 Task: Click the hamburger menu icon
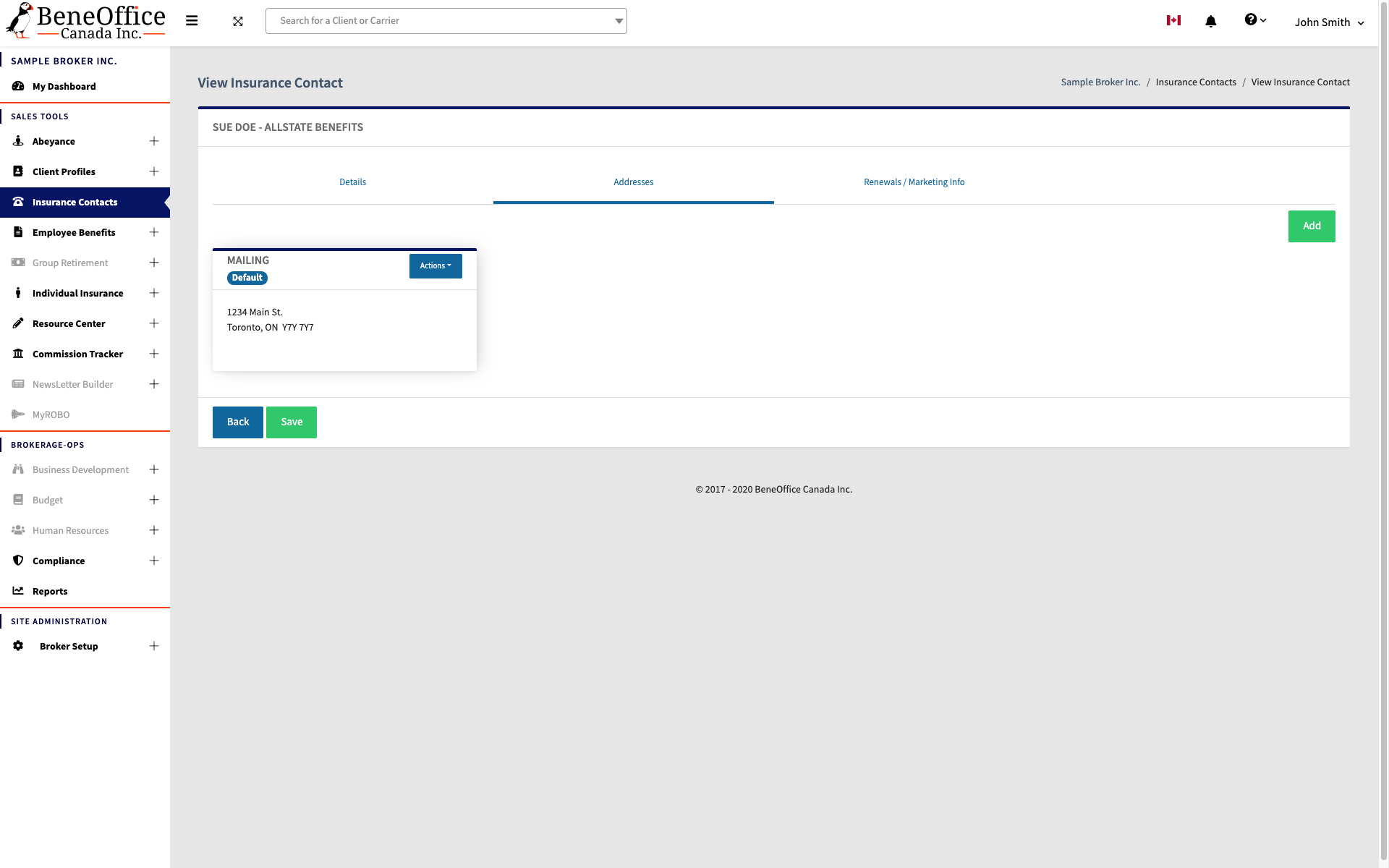pyautogui.click(x=192, y=21)
